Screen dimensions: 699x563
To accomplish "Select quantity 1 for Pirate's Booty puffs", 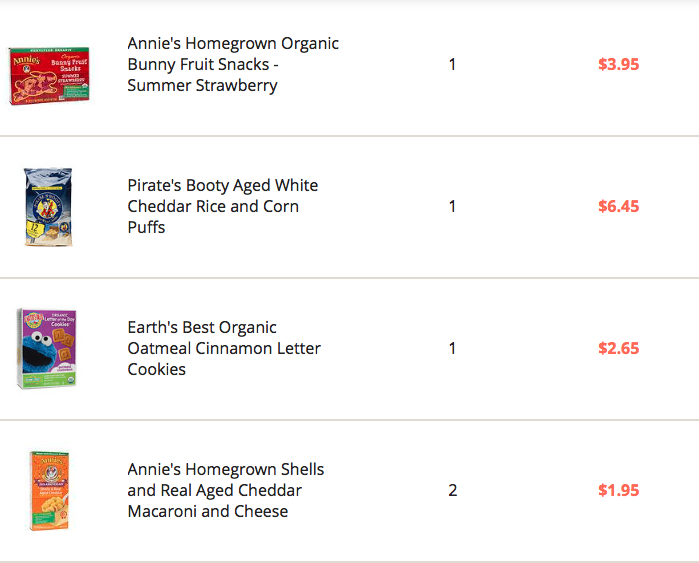I will (x=452, y=206).
